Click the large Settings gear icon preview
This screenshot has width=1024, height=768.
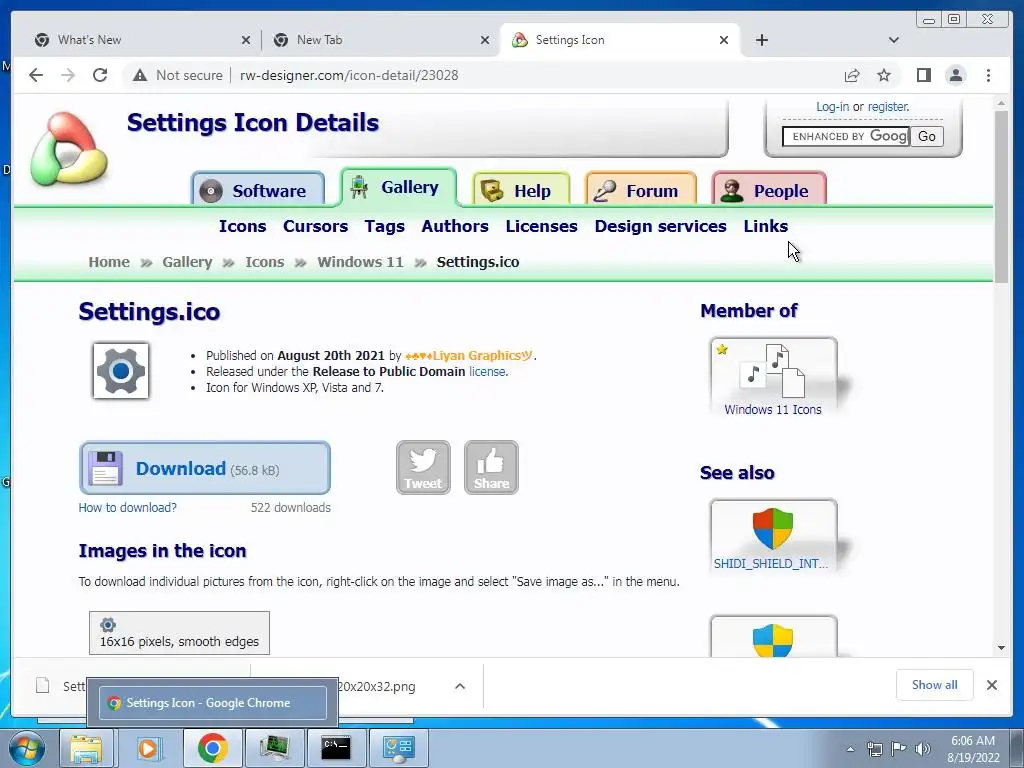(121, 371)
